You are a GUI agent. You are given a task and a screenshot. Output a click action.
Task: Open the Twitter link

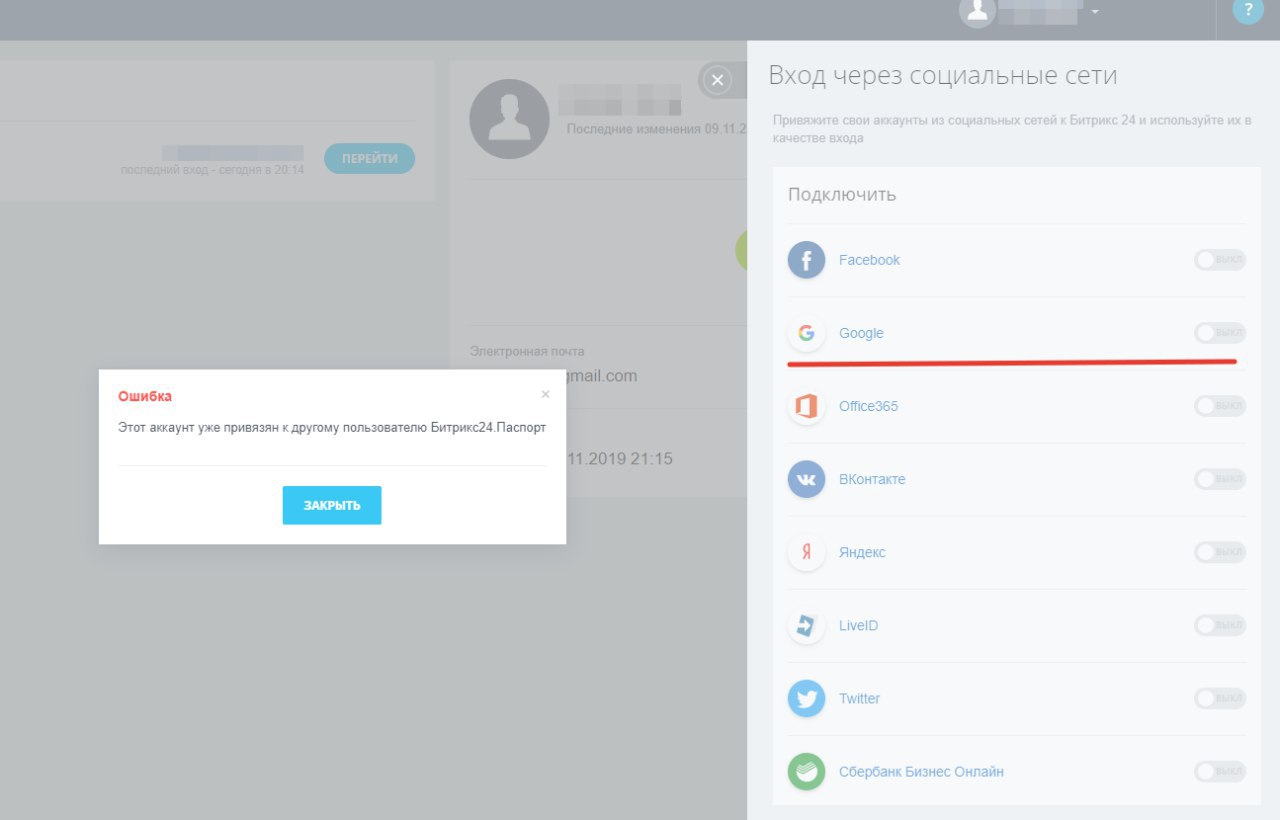click(x=859, y=698)
